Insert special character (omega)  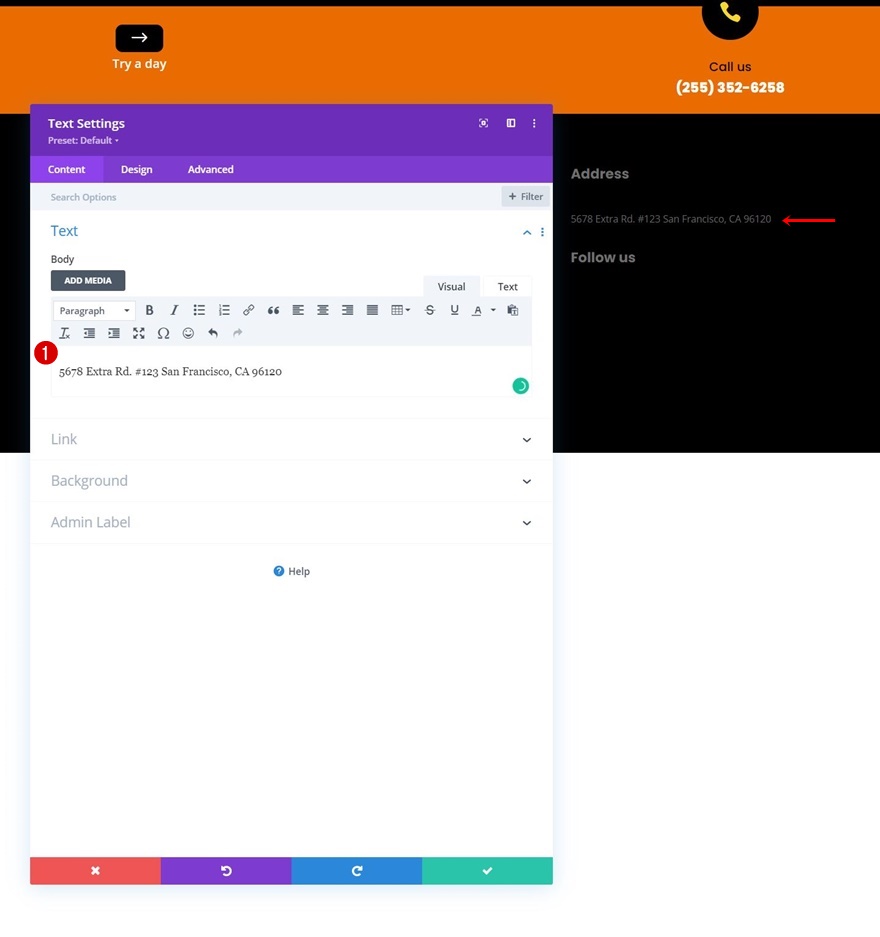pyautogui.click(x=164, y=333)
